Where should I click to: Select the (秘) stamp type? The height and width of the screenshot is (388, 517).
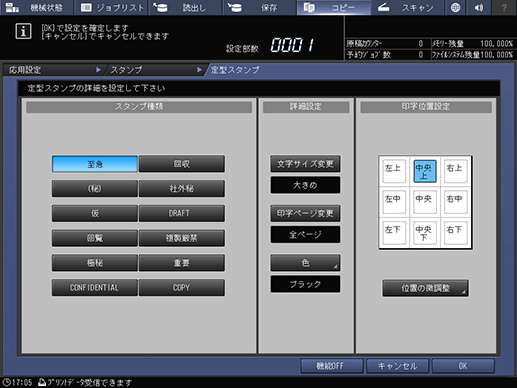(x=95, y=189)
